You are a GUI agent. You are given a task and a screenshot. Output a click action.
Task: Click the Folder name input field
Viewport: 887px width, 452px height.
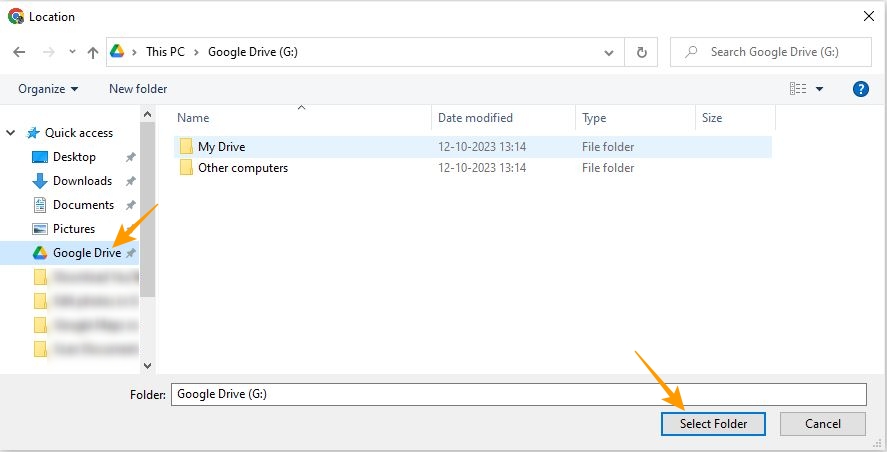point(519,394)
